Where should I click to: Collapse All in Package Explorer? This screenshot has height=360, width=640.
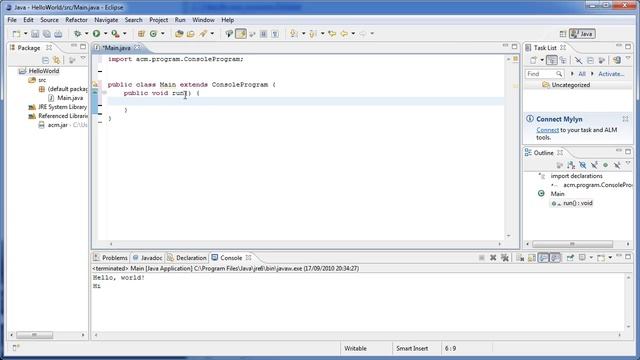46,60
